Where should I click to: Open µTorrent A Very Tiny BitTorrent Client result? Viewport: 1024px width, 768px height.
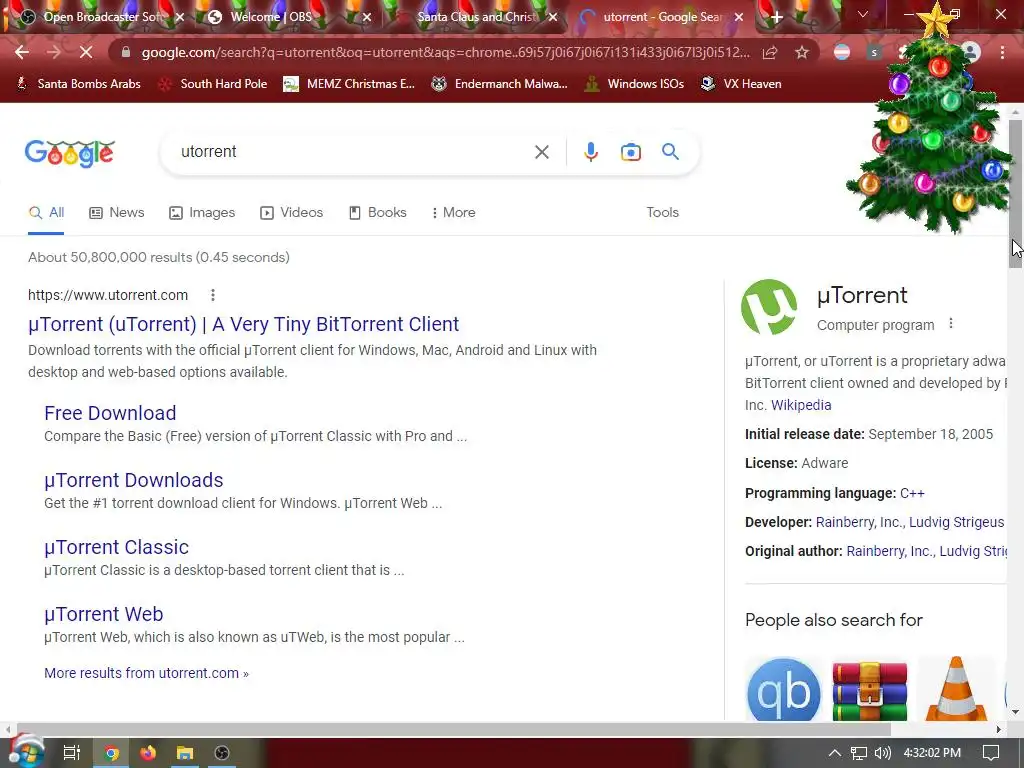[244, 324]
